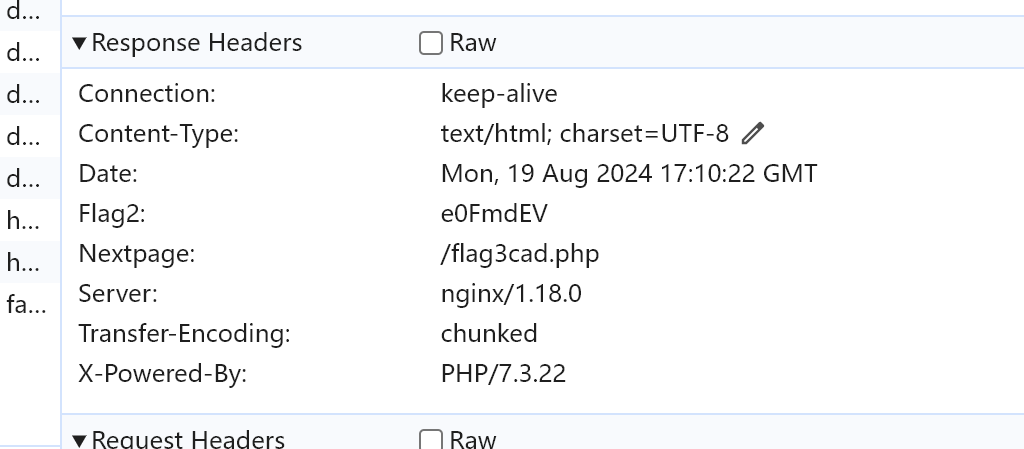Click the pencil icon to edit Content-Type
Screen dimensions: 1024x449
pos(754,133)
